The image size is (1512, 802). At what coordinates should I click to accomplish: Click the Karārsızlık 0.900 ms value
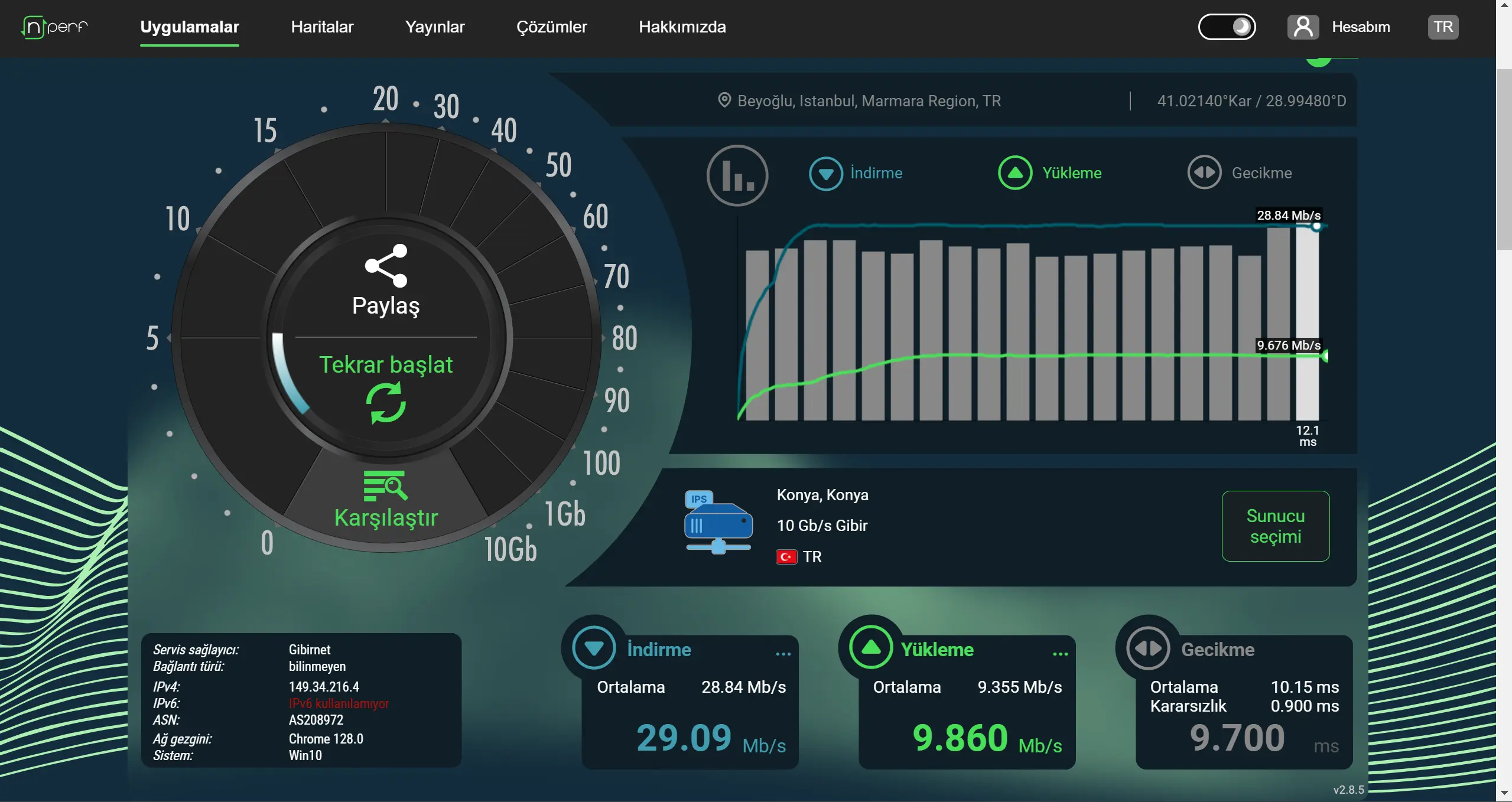(x=1305, y=706)
